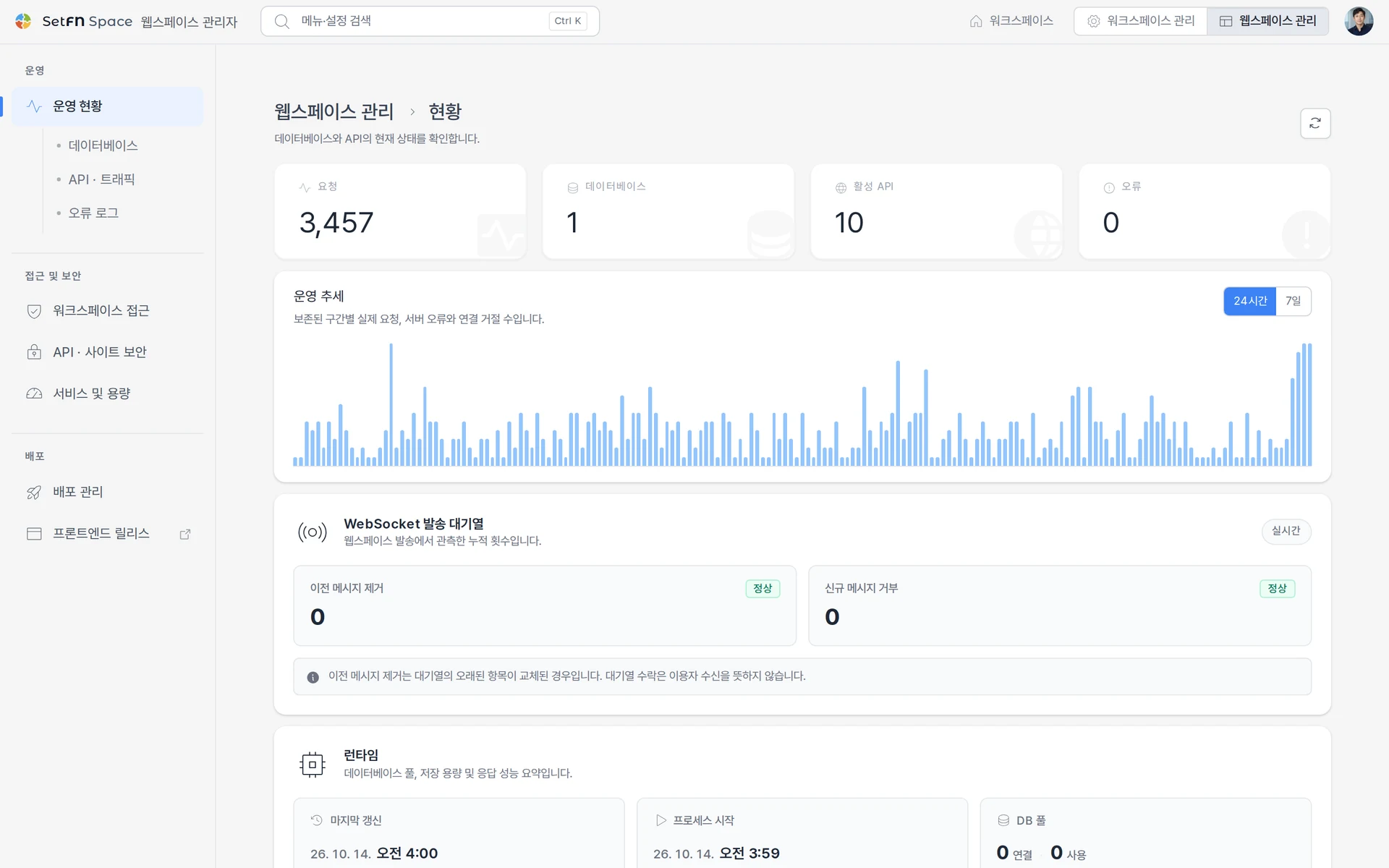
Task: Open the 데이터베이스 sidebar sub-item
Action: 103,145
